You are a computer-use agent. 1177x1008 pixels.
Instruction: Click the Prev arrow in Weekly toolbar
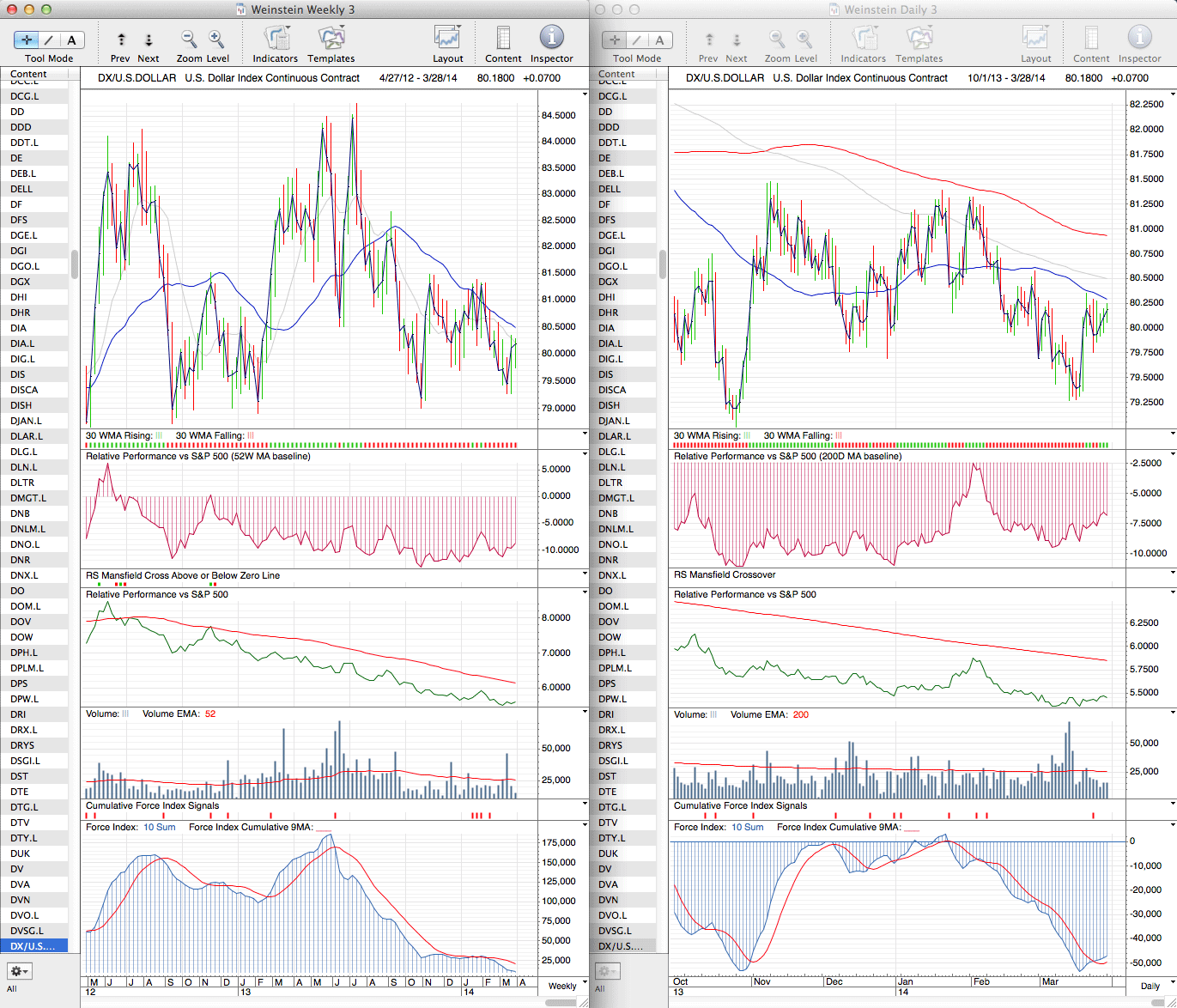coord(121,39)
